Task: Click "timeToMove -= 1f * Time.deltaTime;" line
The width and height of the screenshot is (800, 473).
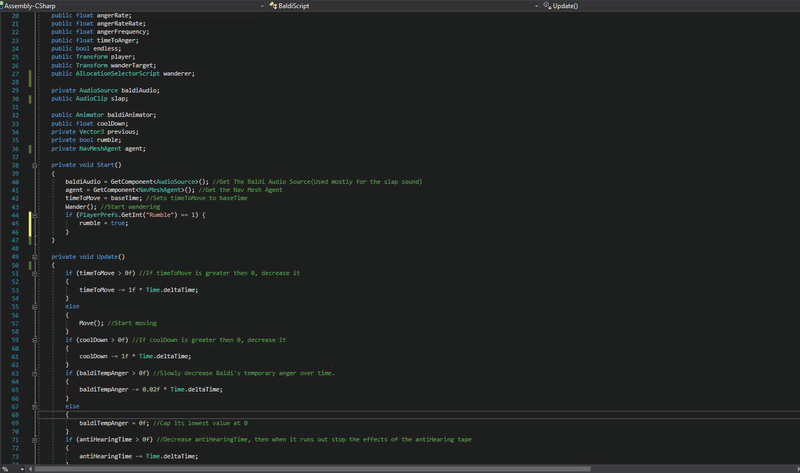Action: (139, 290)
